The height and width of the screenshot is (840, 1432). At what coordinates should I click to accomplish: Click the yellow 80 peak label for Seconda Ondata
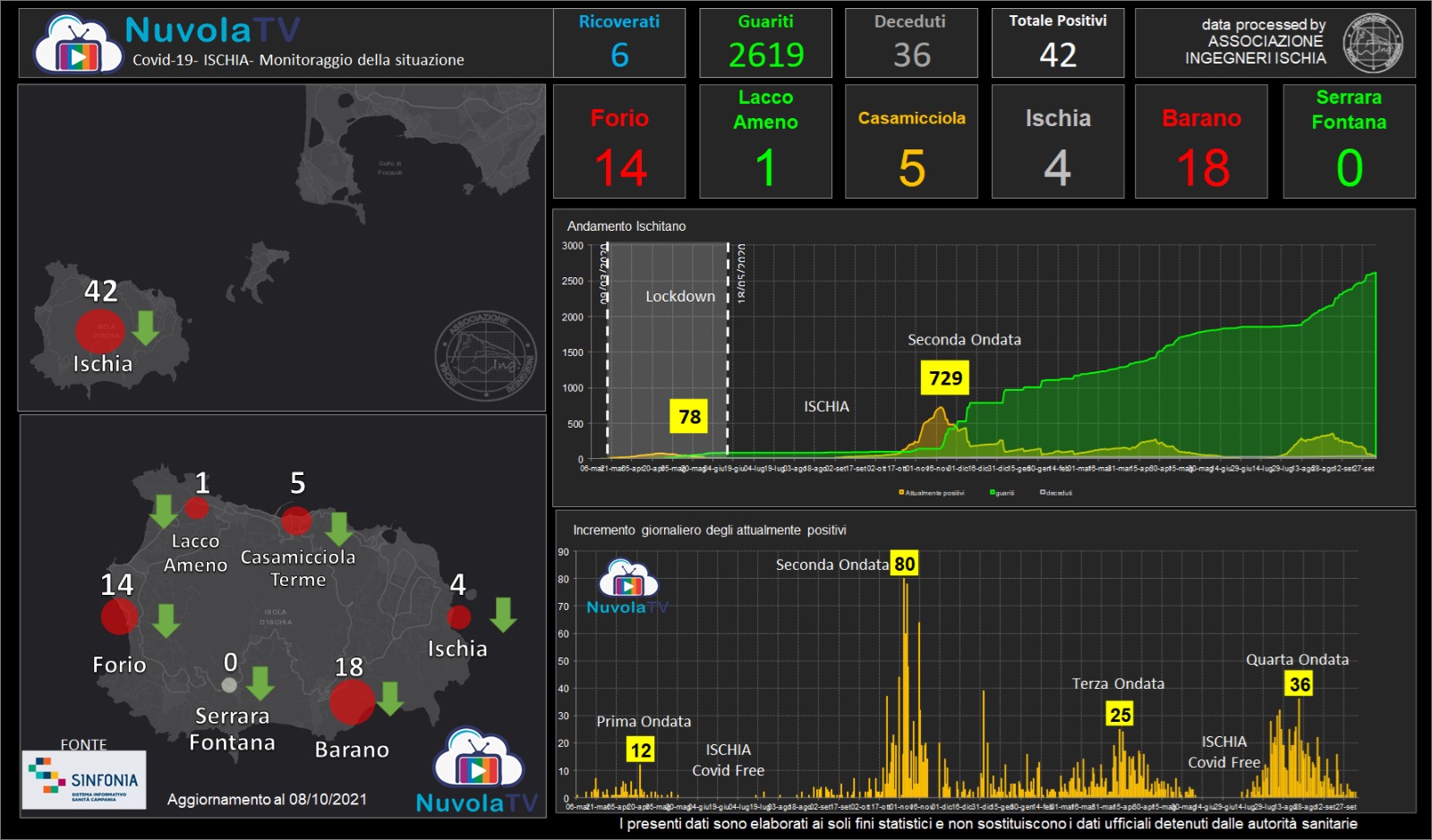pyautogui.click(x=905, y=564)
